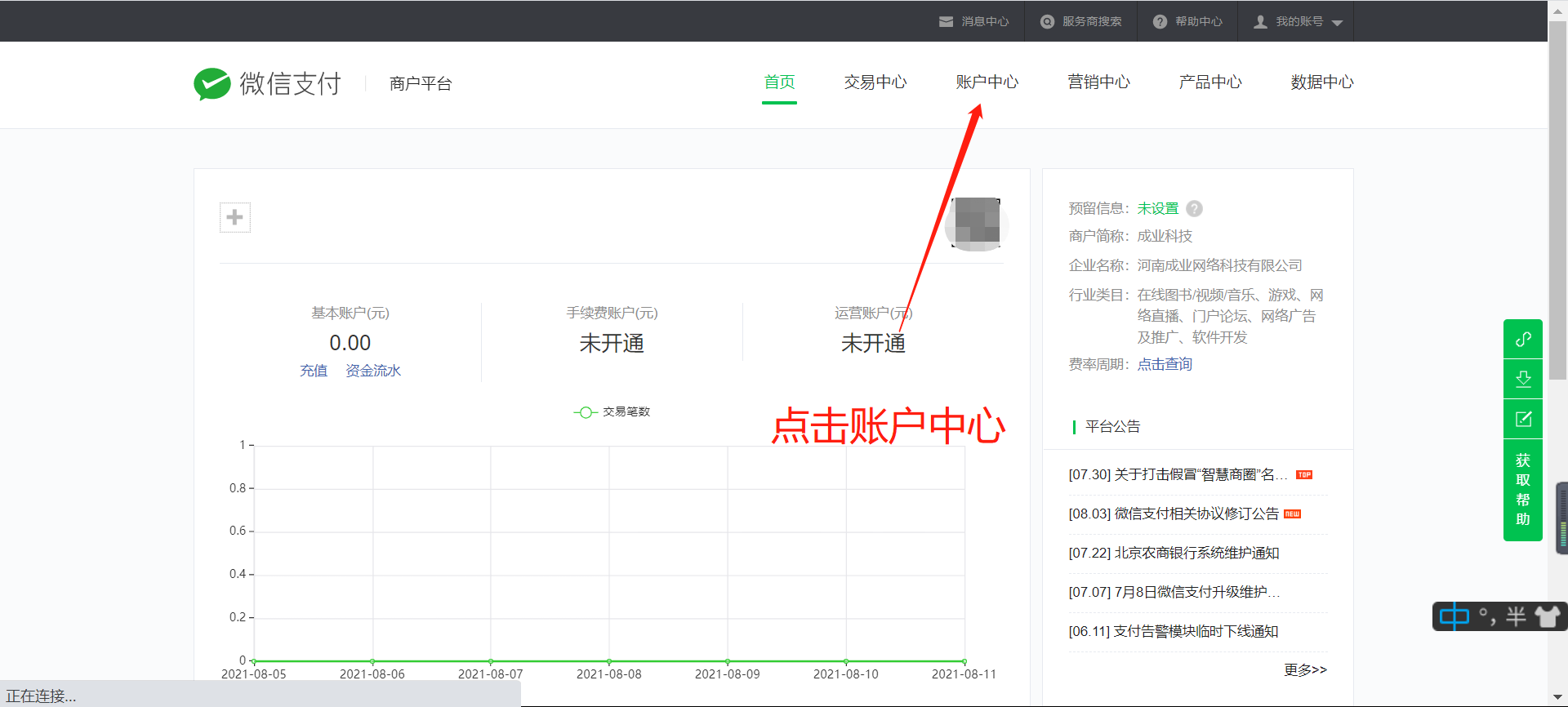Open announcement 7月8日微信支付升级维护
This screenshot has width=1568, height=707.
point(1174,592)
